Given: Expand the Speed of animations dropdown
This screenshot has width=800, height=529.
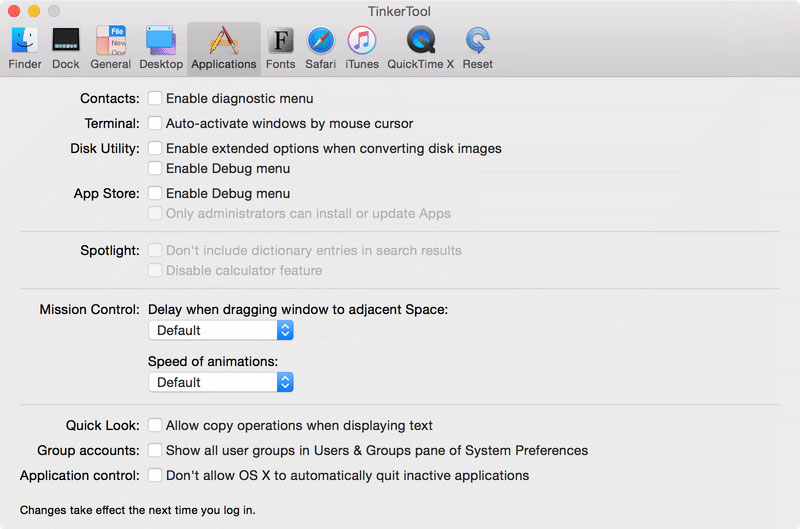Looking at the screenshot, I should [220, 382].
